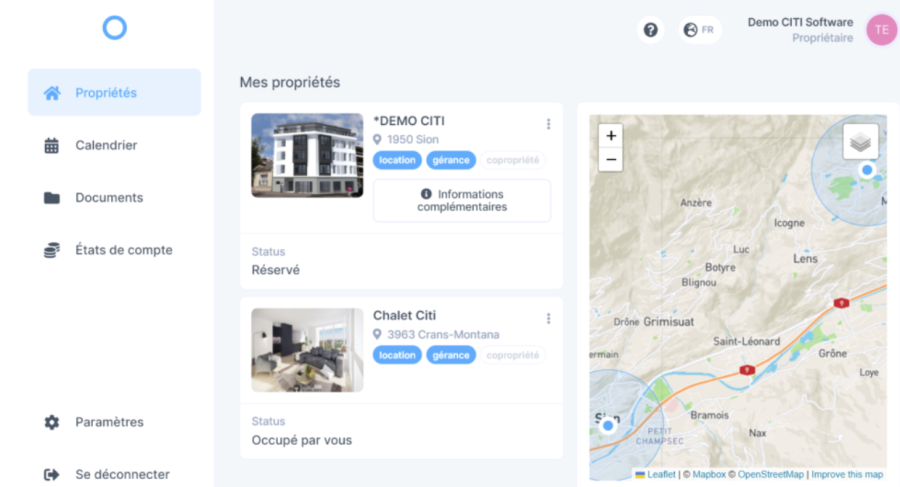Click the *DEMO CITI building thumbnail
Screen dimensions: 900x487
tap(307, 155)
